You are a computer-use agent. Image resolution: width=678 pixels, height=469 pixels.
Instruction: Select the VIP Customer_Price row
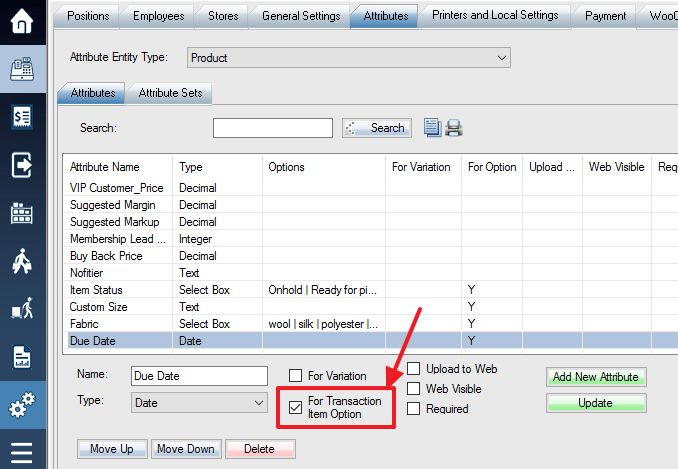coord(370,188)
